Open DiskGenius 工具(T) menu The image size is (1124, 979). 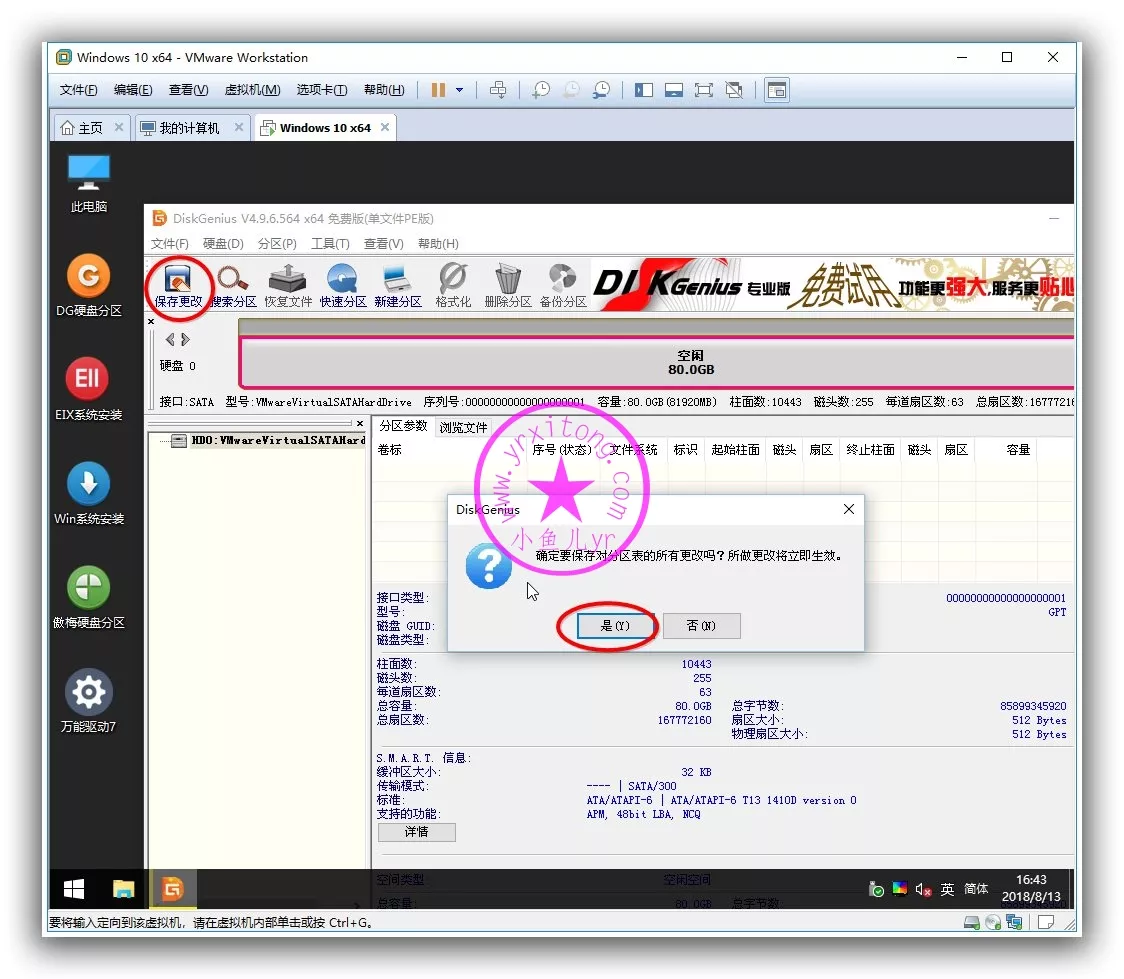330,244
